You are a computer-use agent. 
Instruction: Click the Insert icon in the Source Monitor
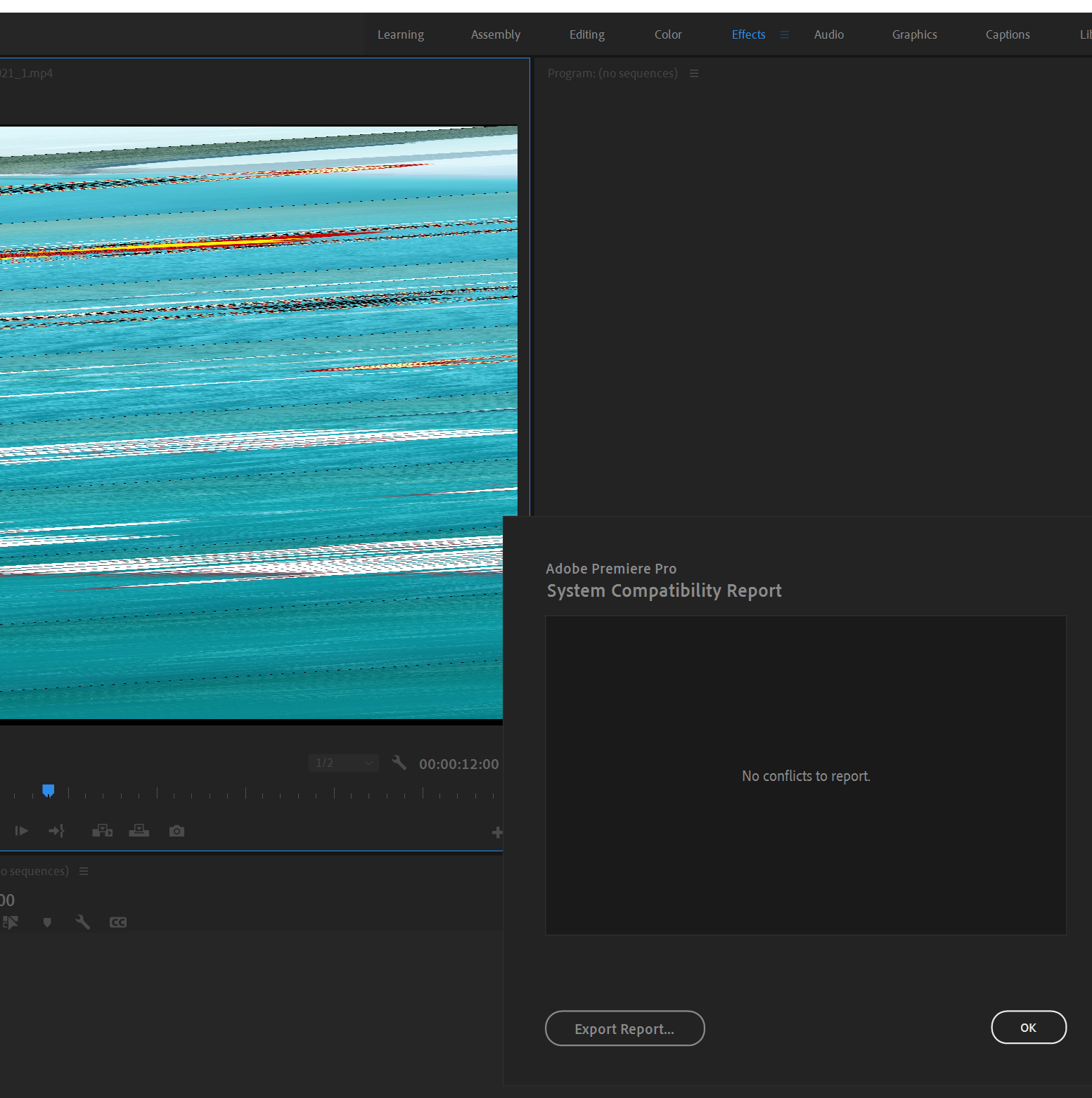click(x=102, y=830)
